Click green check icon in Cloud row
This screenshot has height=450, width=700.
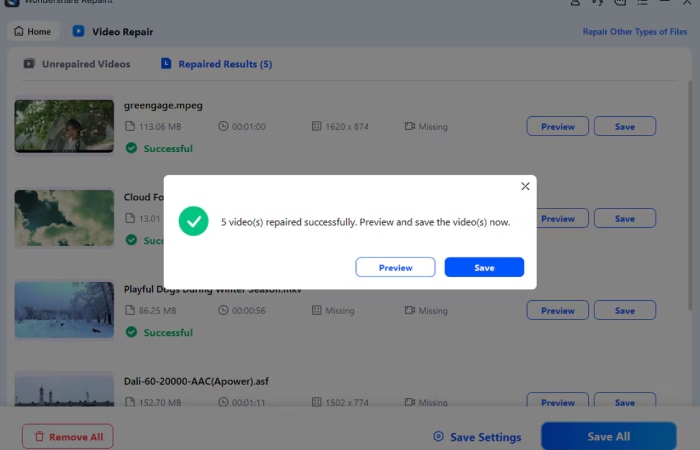131,240
